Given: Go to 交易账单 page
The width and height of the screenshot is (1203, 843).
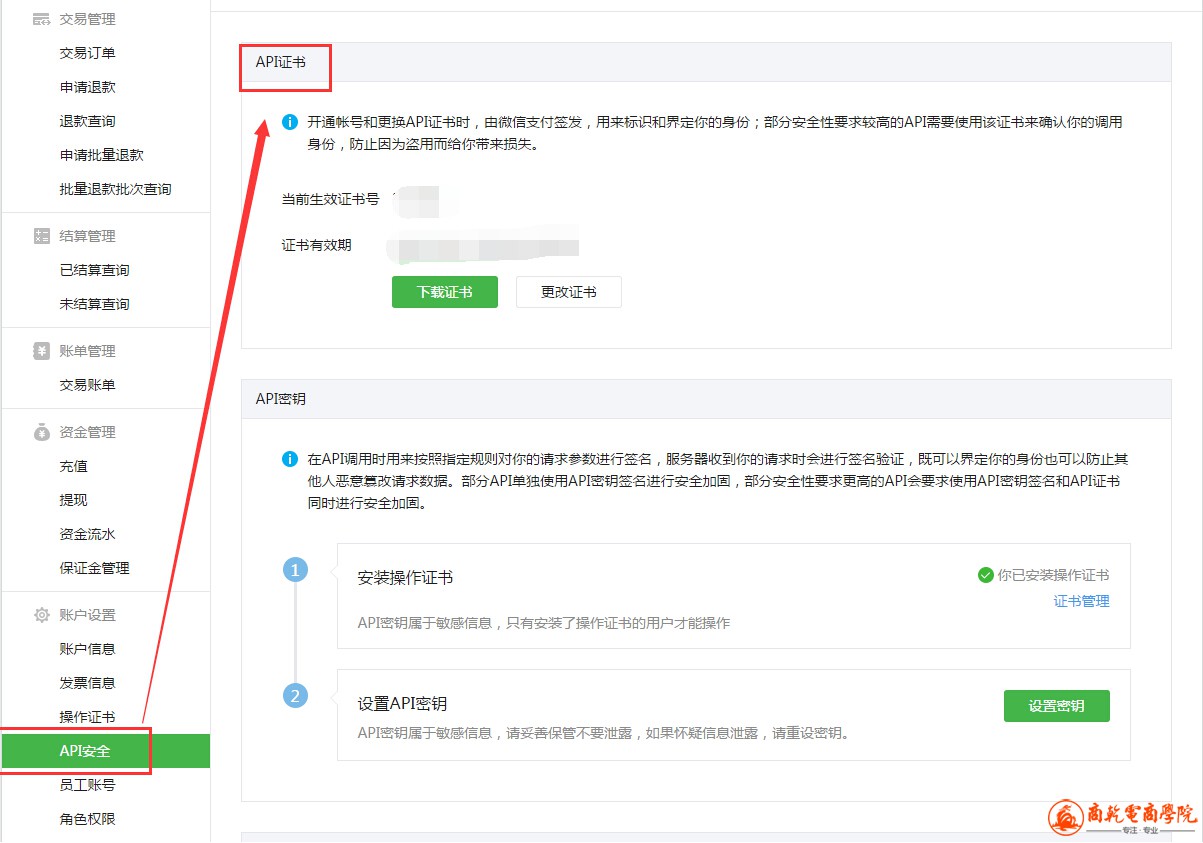Looking at the screenshot, I should point(87,385).
